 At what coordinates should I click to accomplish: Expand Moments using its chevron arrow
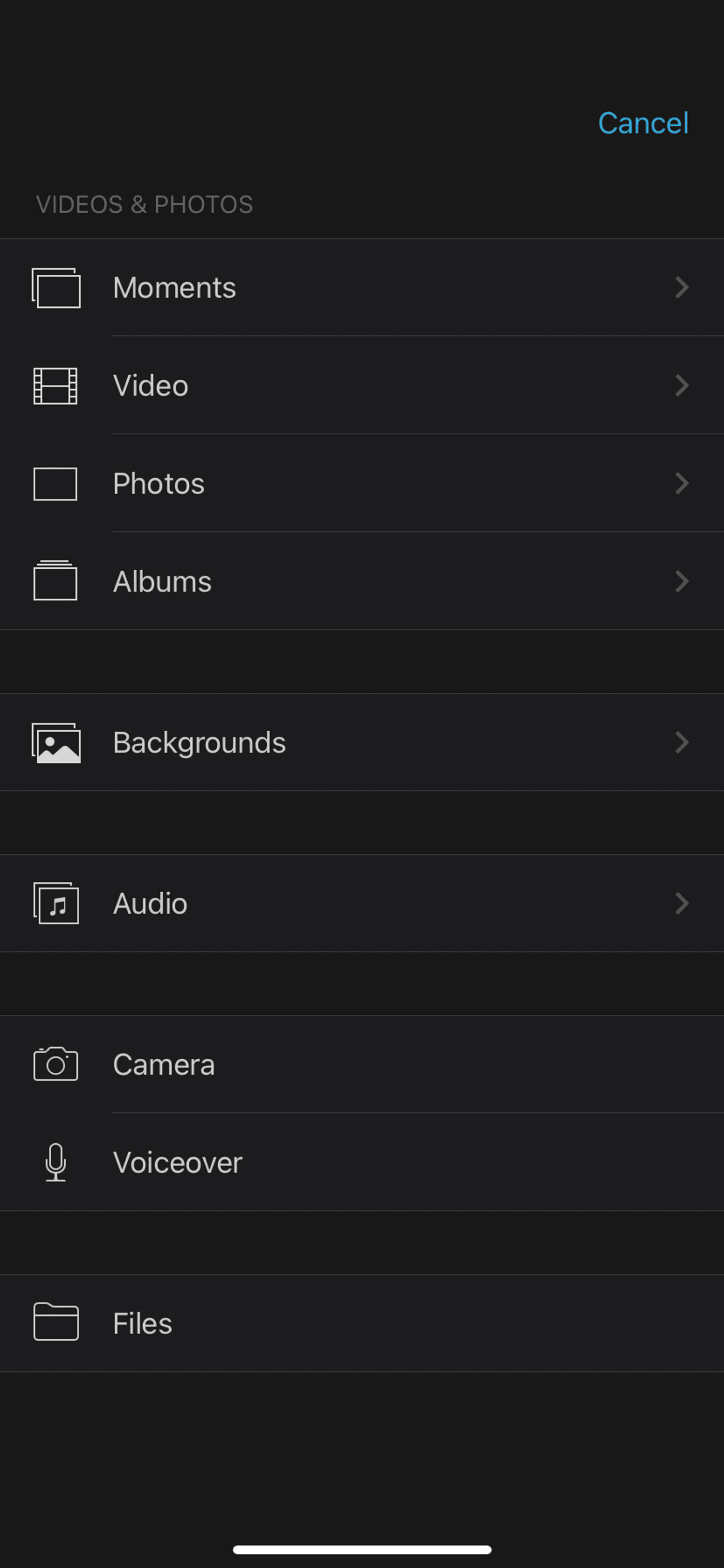tap(682, 287)
